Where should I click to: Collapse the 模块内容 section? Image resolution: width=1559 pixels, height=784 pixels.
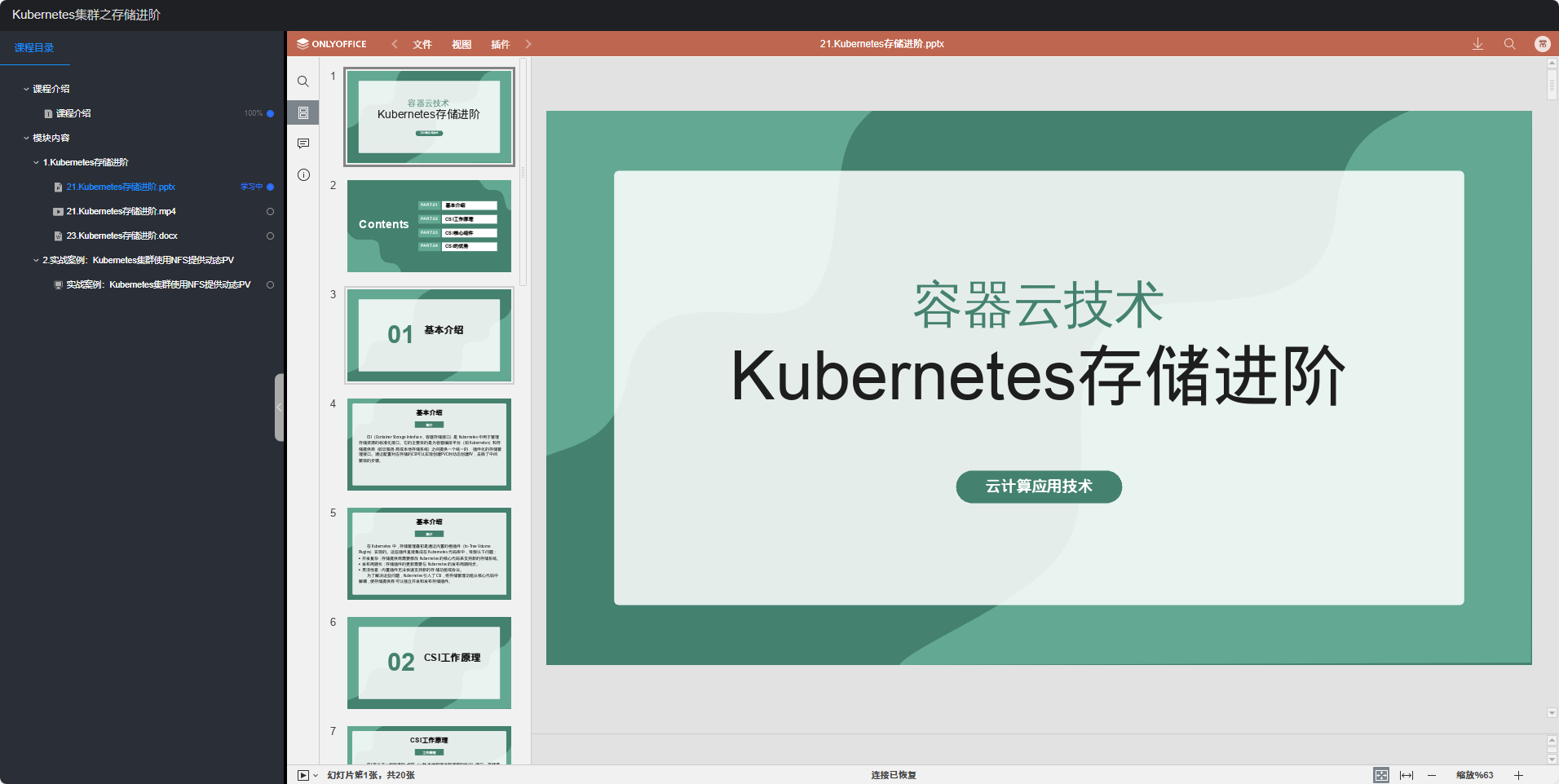tap(26, 138)
